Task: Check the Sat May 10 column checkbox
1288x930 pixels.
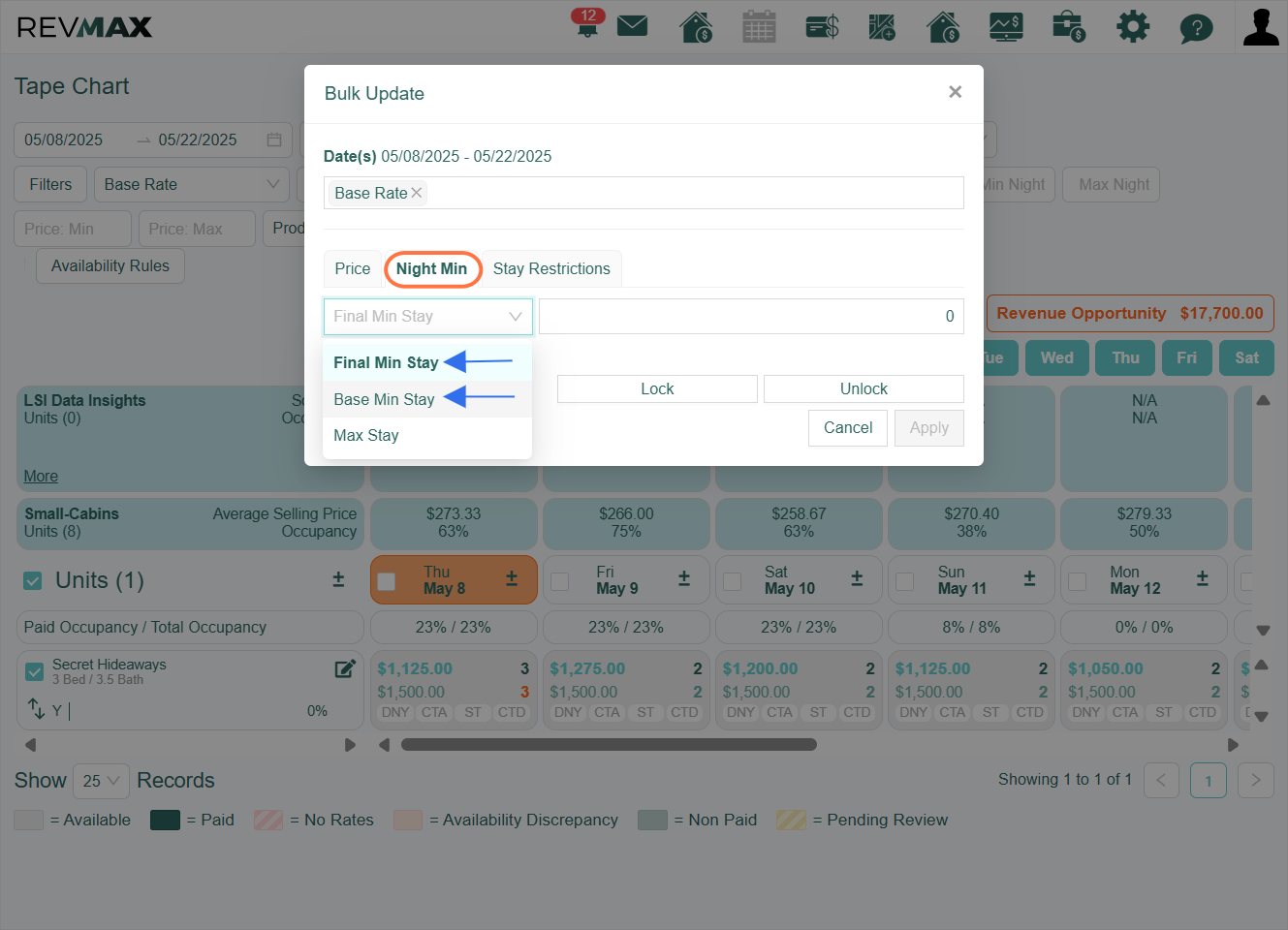Action: (733, 581)
